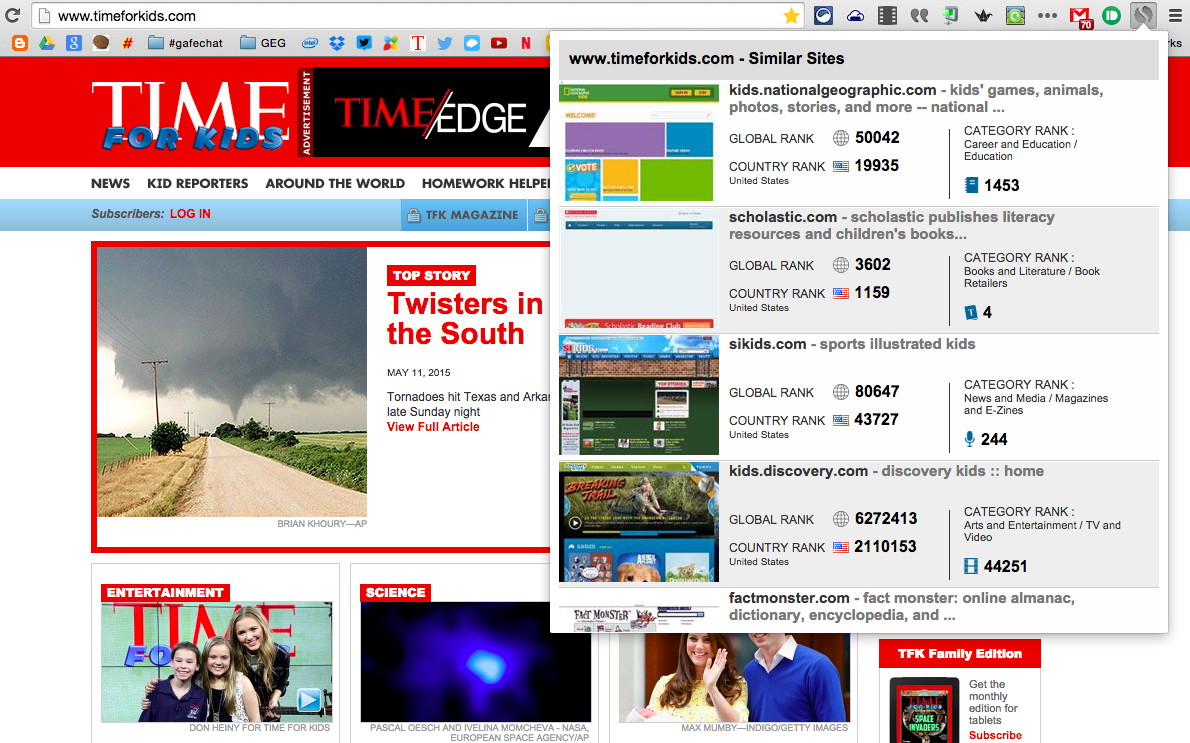
Task: Click the tornado top story photo
Action: (231, 382)
